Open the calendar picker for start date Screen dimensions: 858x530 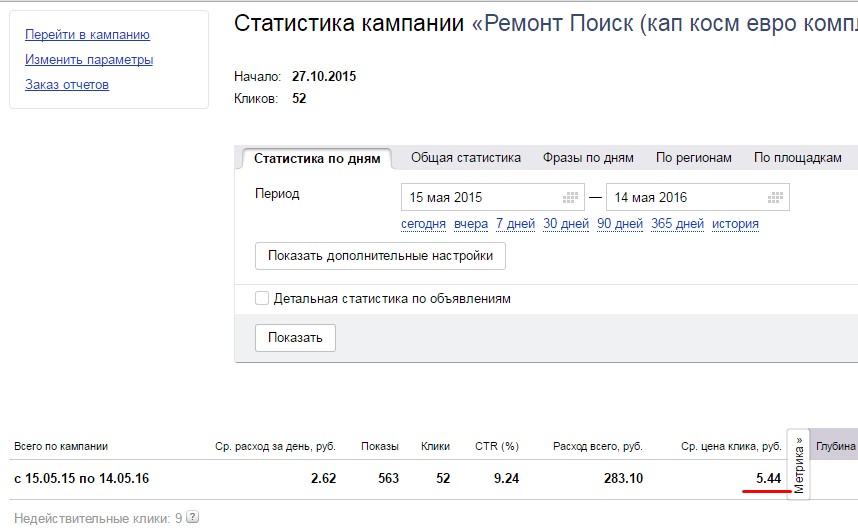pyautogui.click(x=571, y=197)
